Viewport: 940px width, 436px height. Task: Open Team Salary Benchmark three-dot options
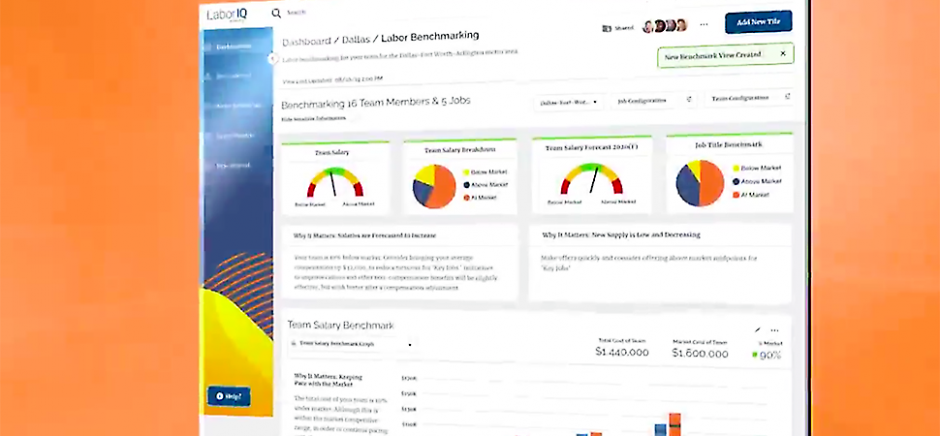point(774,330)
